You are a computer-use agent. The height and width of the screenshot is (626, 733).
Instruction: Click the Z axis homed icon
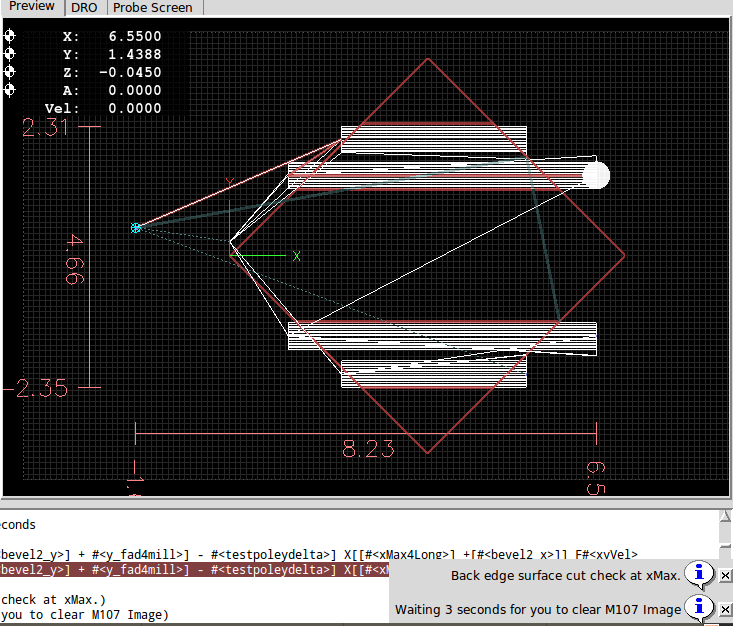10,72
